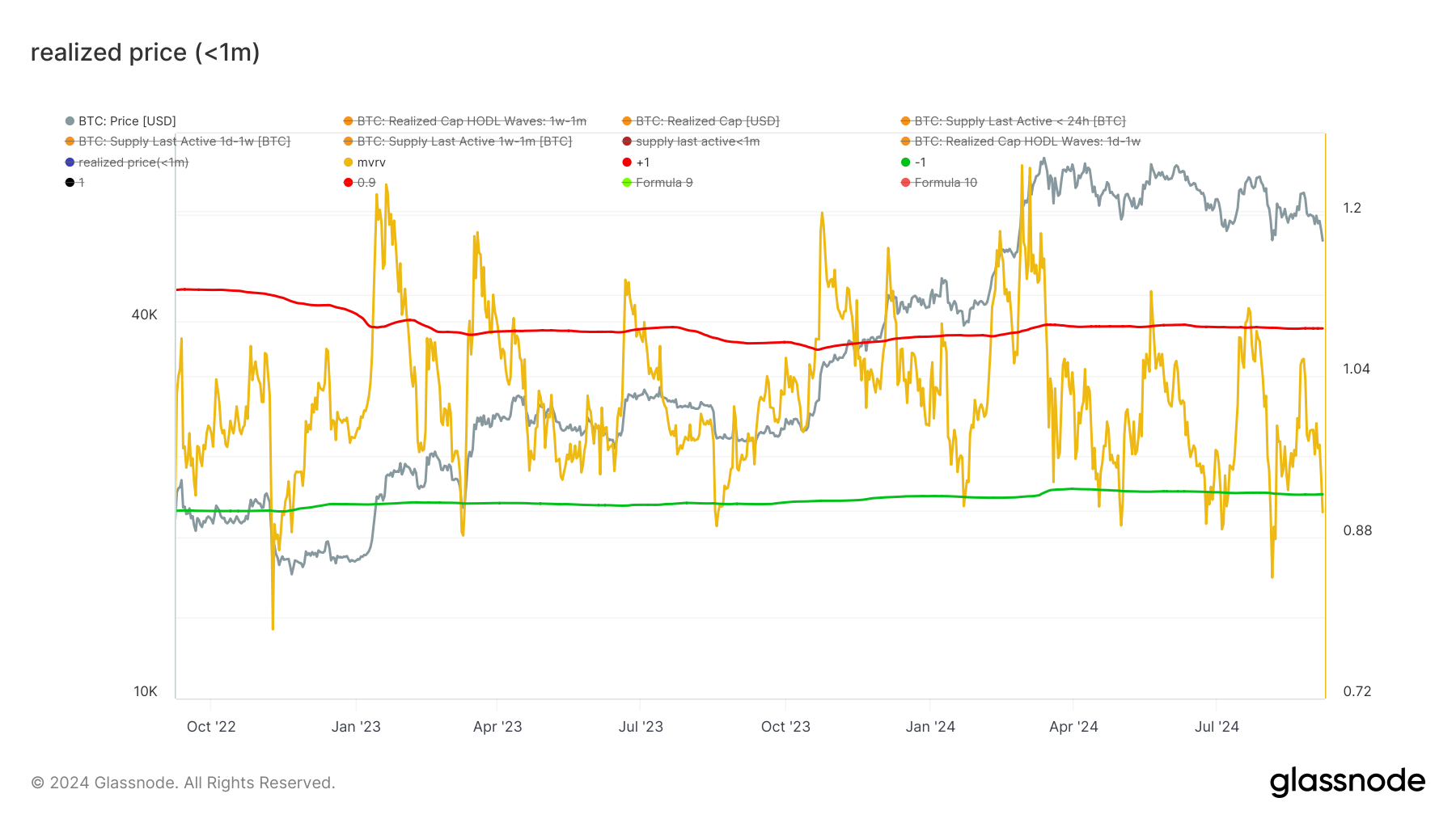Click the 0.88 right axis label
The image size is (1456, 819).
(x=1357, y=530)
